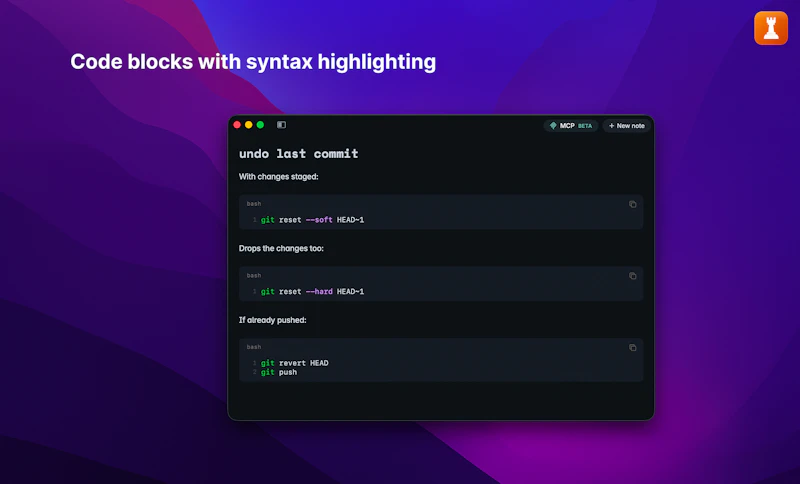Click the 'git revert HEAD' code line
This screenshot has height=484, width=800.
pos(295,363)
